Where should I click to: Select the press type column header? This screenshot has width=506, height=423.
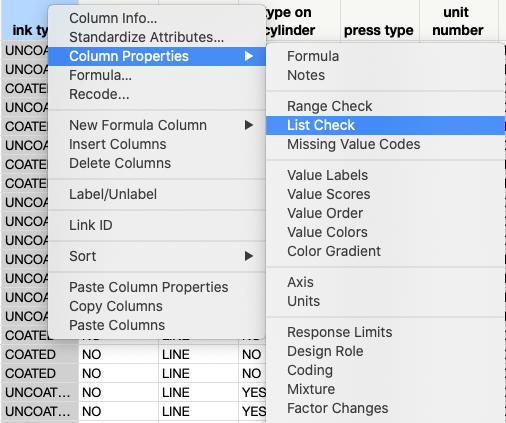379,30
